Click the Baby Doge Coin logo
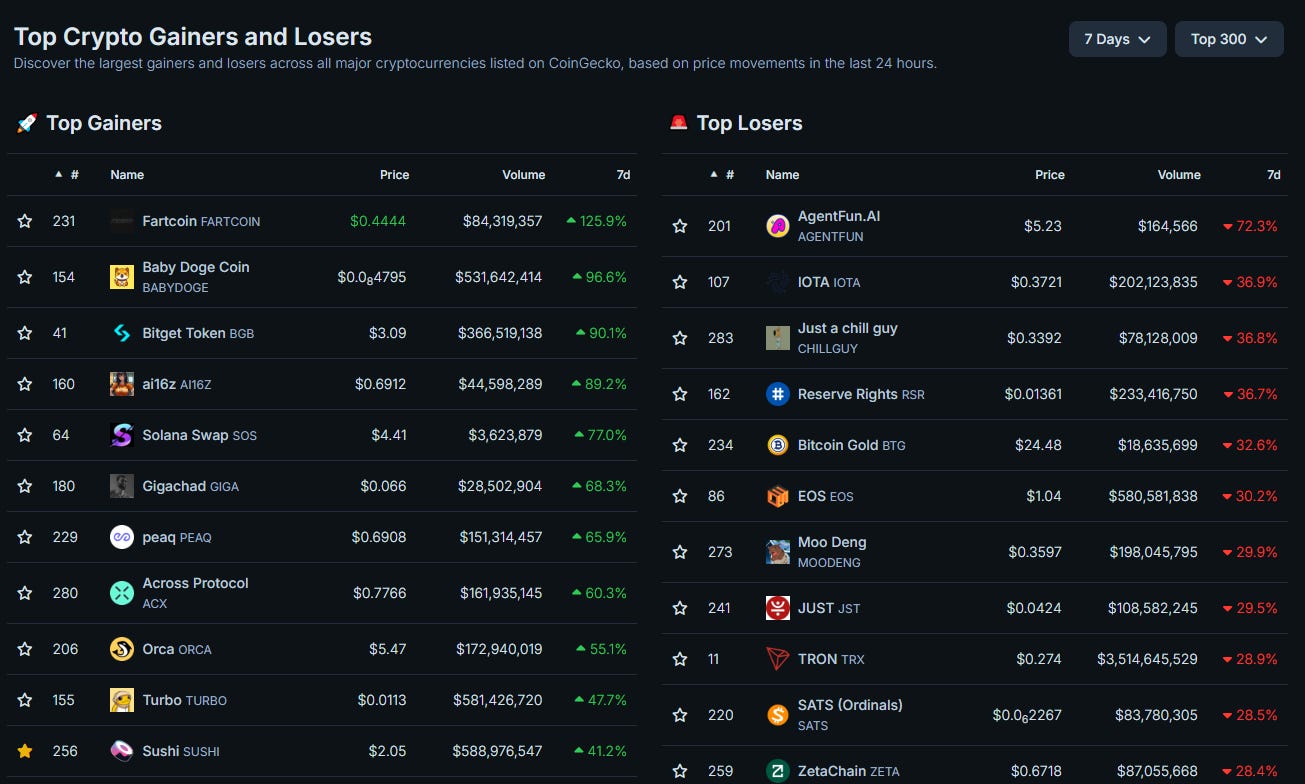This screenshot has height=784, width=1305. [122, 277]
